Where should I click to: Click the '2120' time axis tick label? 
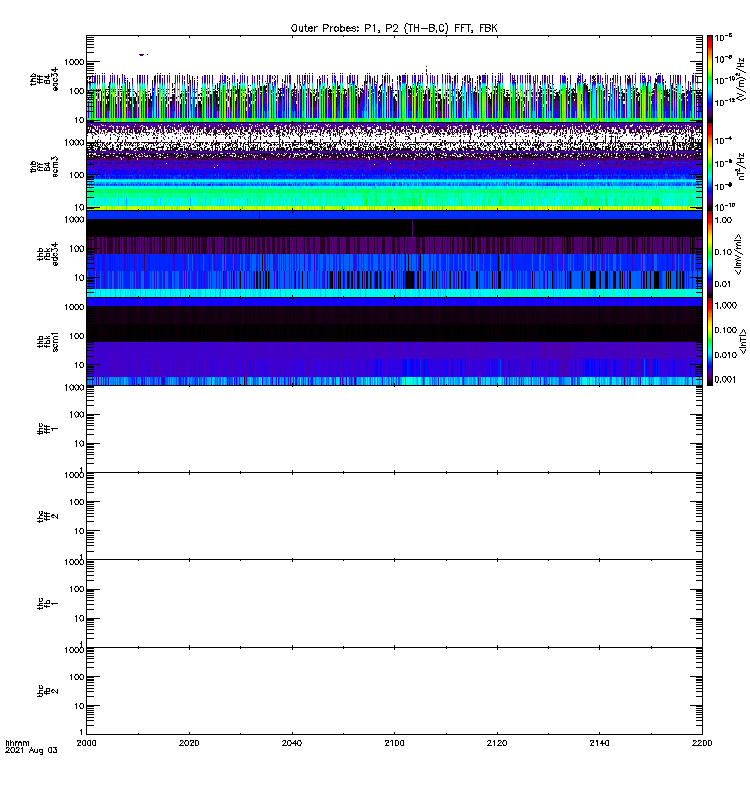click(x=497, y=743)
